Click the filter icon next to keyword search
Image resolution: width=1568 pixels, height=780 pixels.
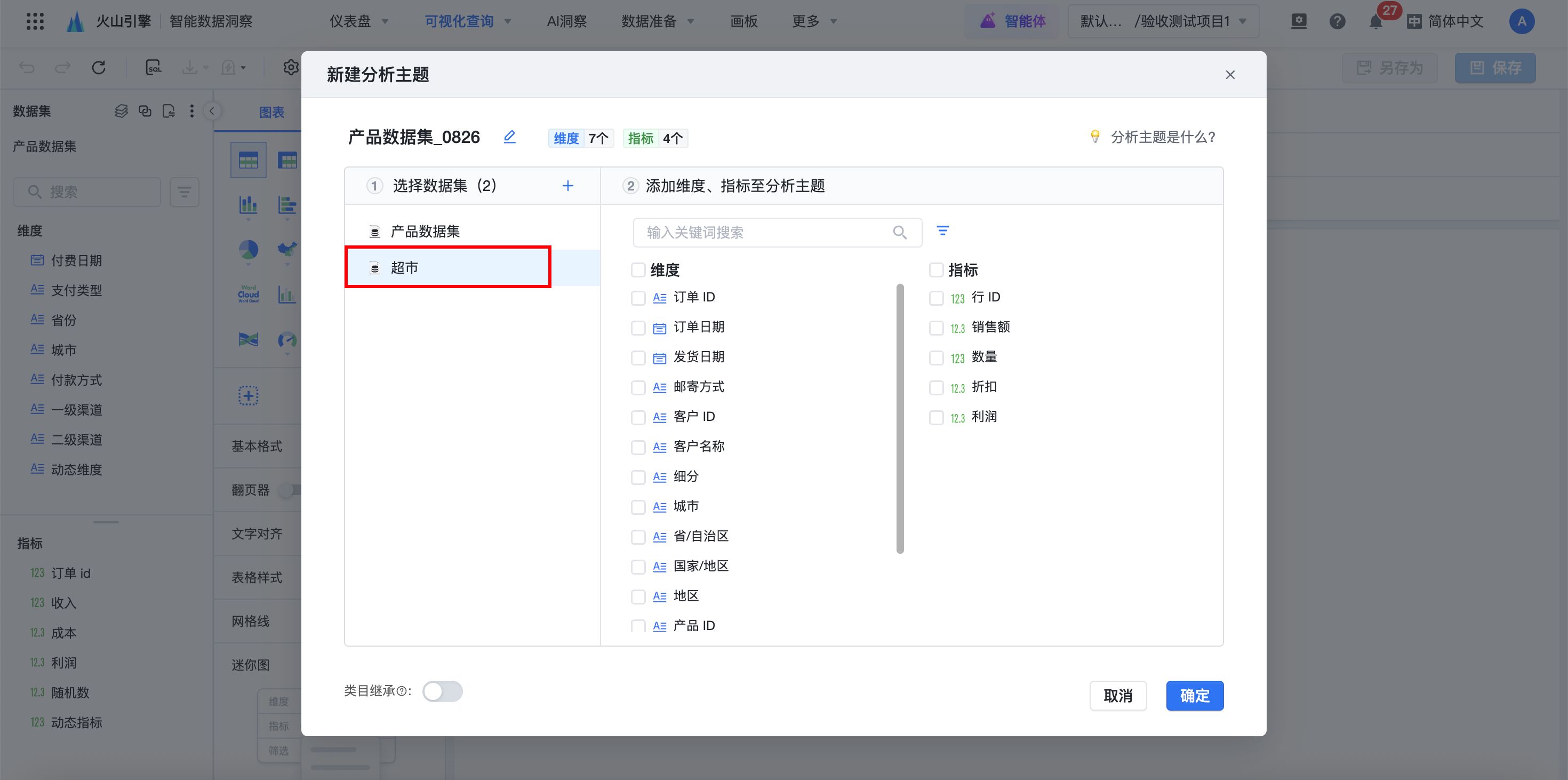pyautogui.click(x=942, y=232)
